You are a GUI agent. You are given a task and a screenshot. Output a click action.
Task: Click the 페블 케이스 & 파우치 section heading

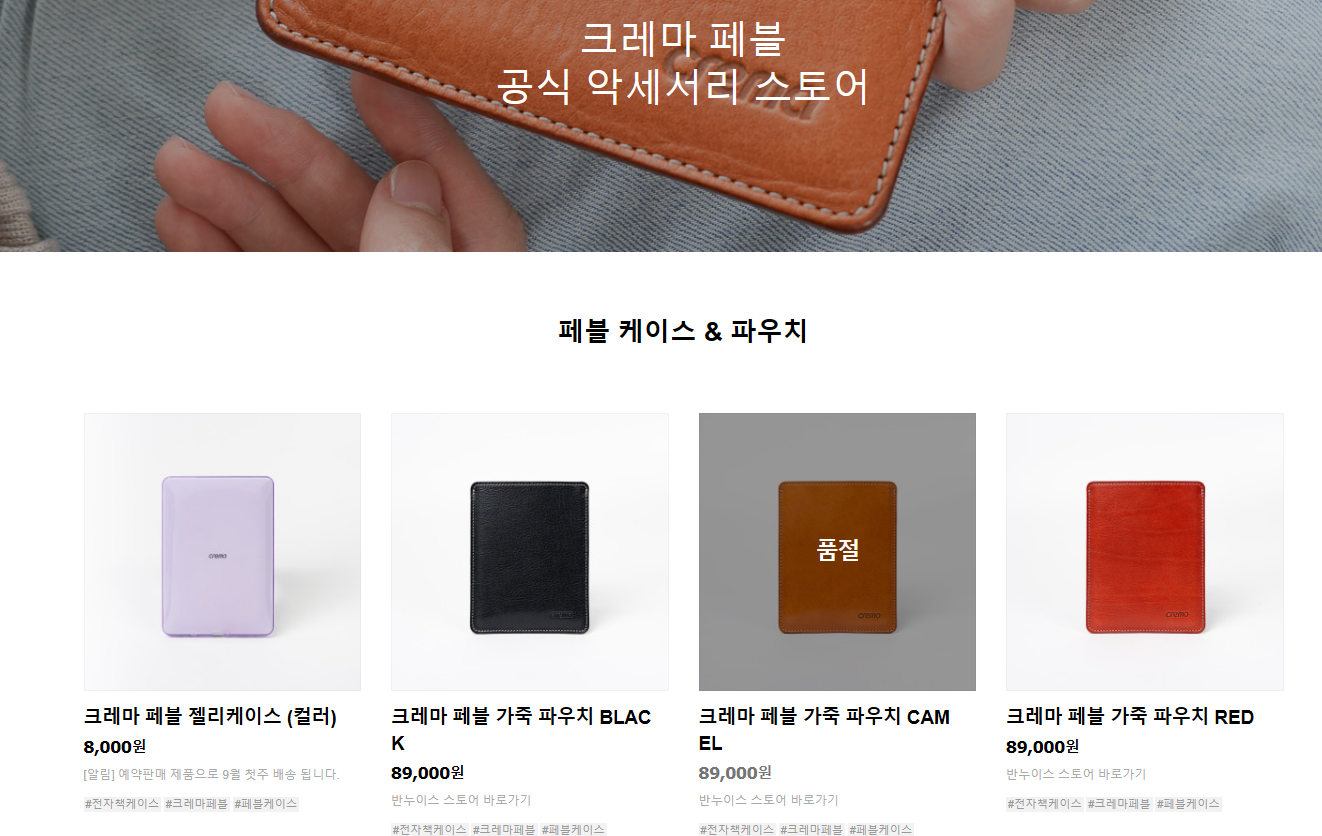(x=683, y=331)
